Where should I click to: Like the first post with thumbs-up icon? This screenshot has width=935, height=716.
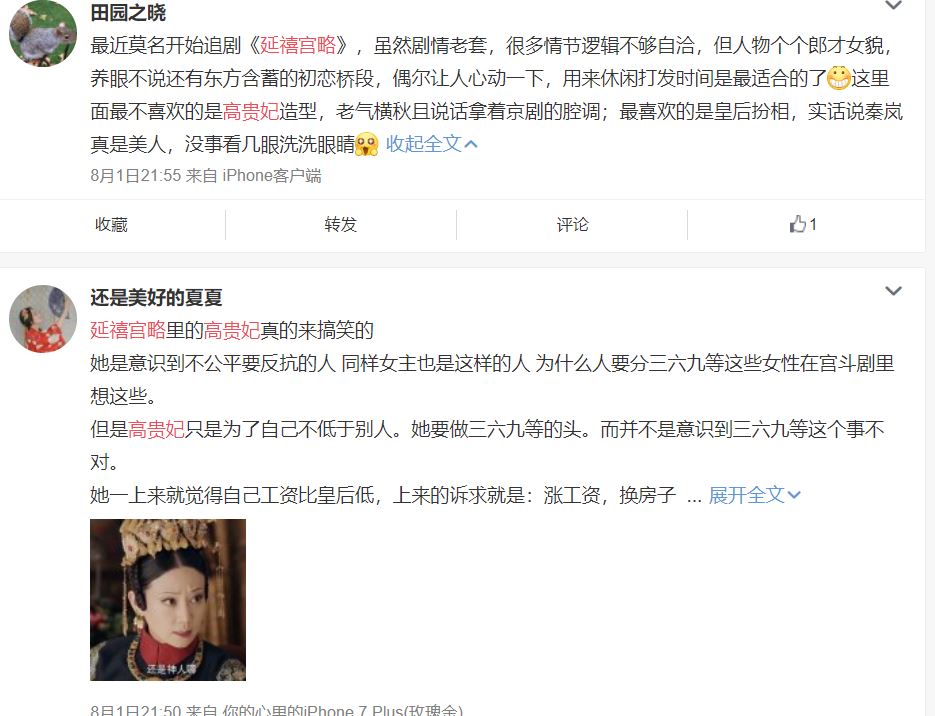803,224
